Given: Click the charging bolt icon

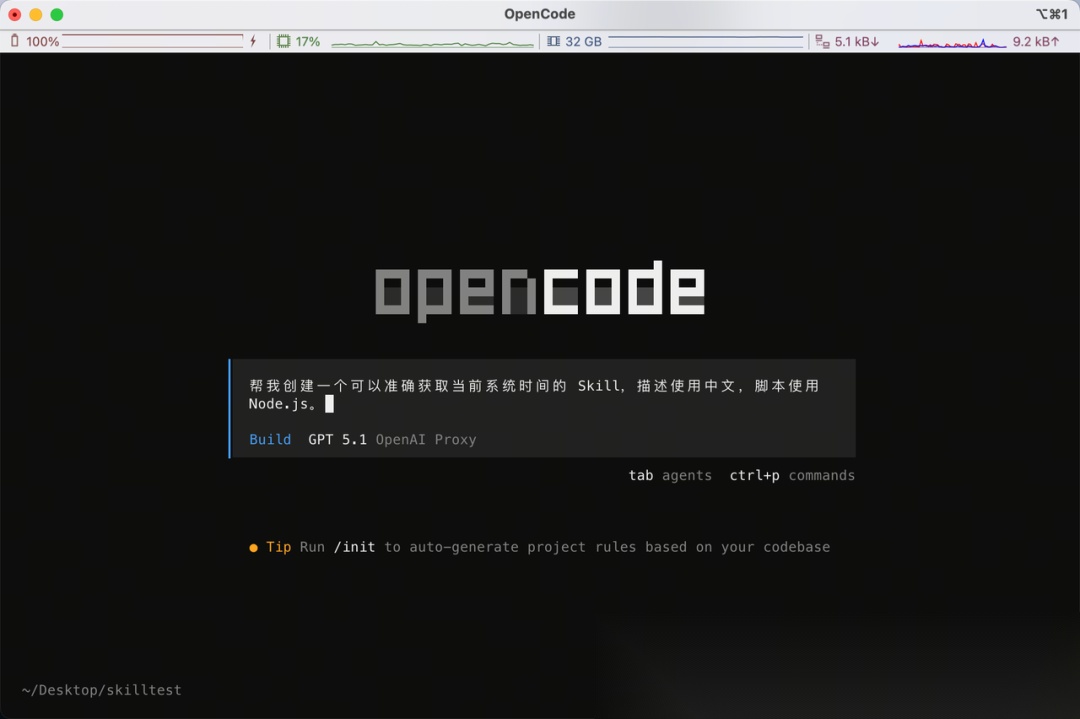Looking at the screenshot, I should (253, 41).
